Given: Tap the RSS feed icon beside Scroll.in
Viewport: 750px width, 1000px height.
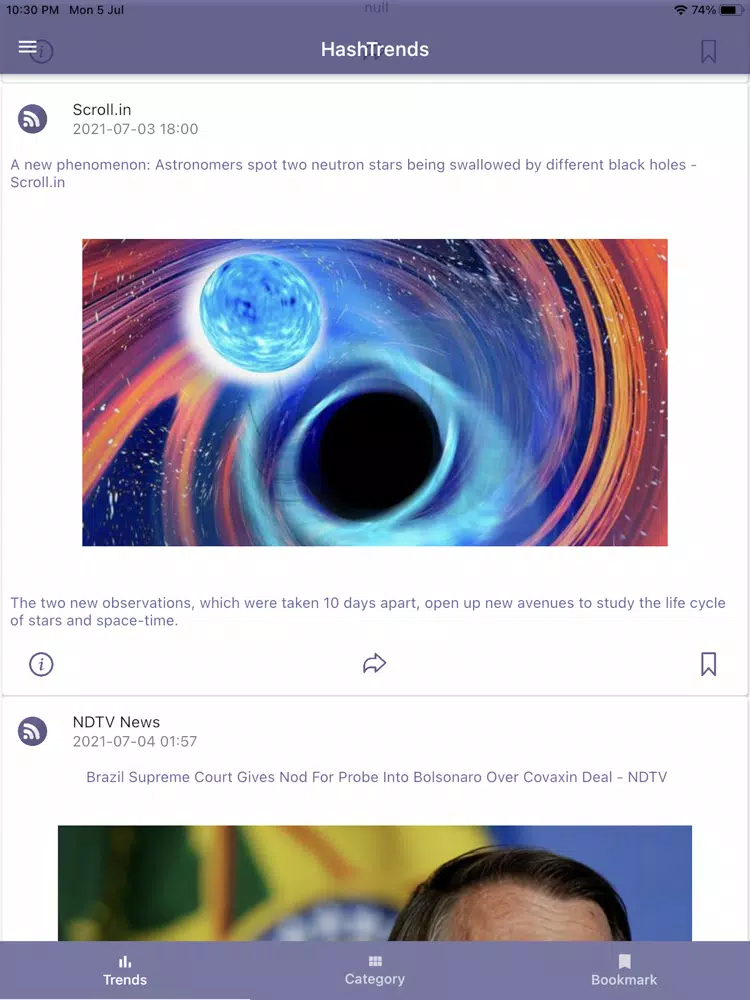Looking at the screenshot, I should click(x=33, y=119).
